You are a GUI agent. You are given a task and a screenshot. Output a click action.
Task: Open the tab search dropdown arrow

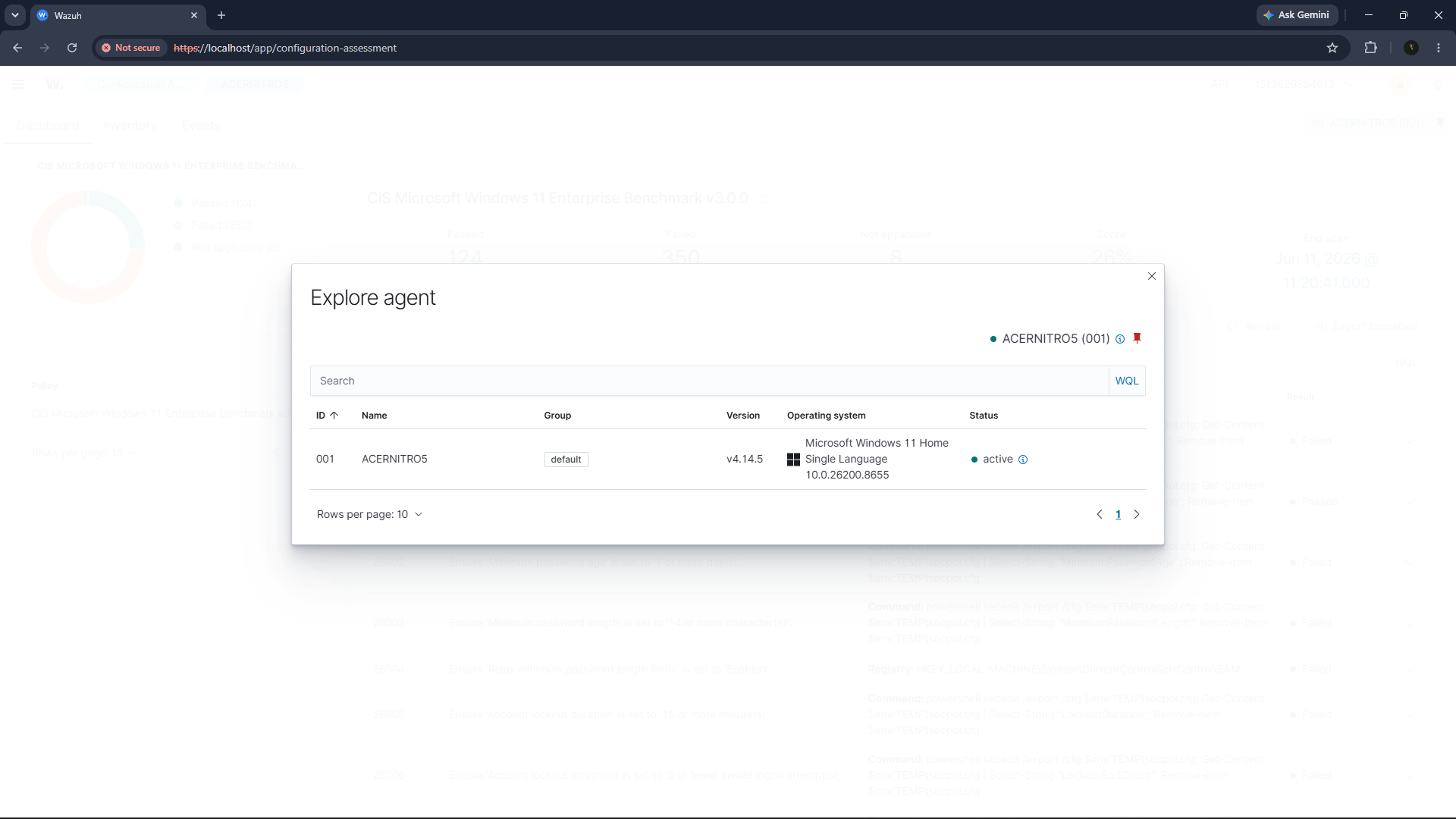[15, 15]
